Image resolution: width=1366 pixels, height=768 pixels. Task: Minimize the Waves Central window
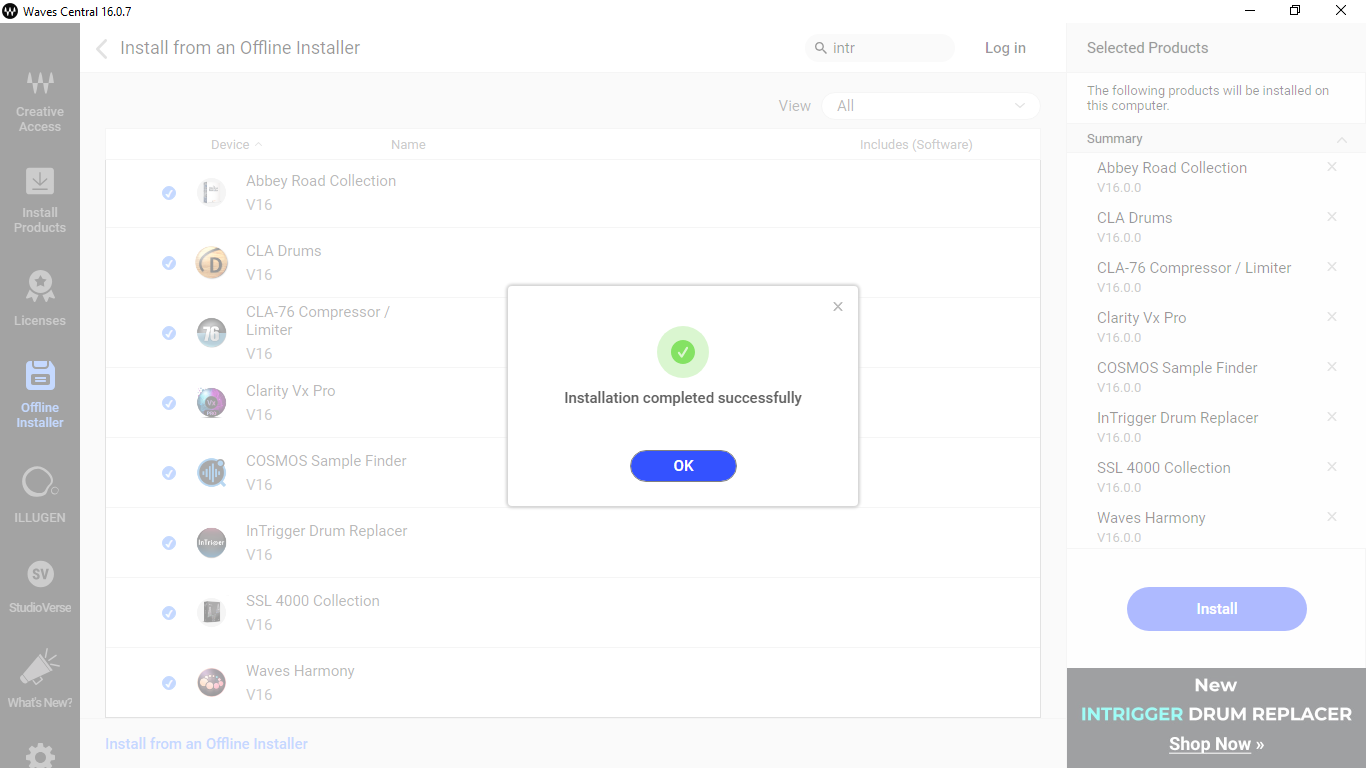(1250, 11)
